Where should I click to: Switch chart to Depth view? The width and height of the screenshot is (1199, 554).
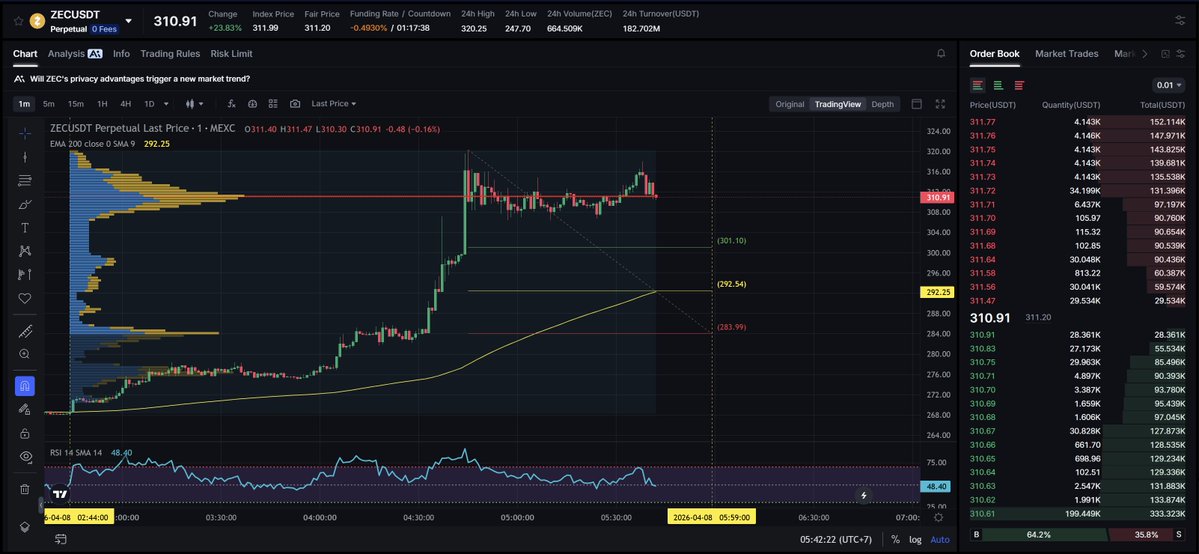[882, 104]
